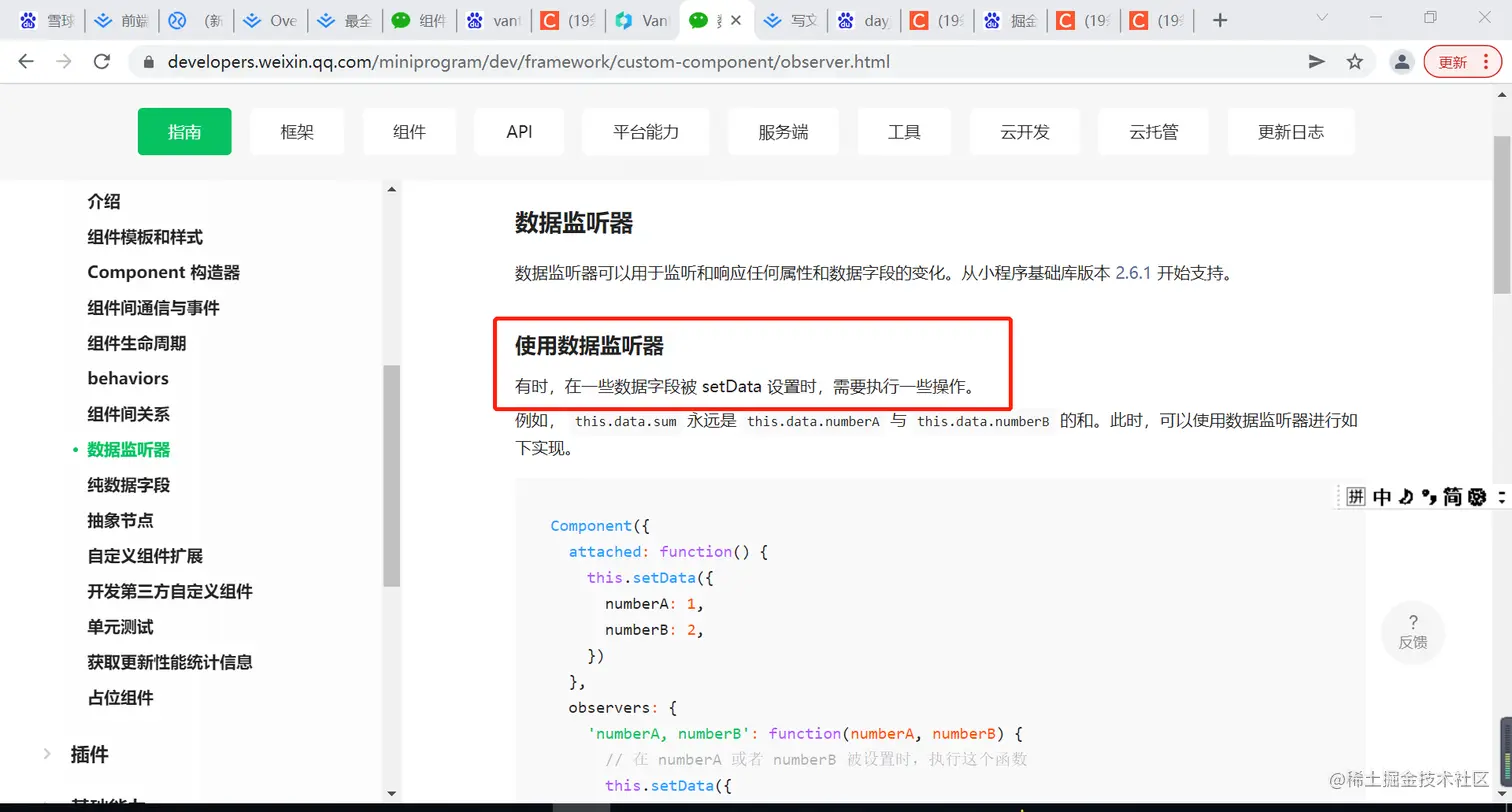Screen dimensions: 1512x812
Task: Expand the 插件 sidebar section chevron
Action: point(47,754)
